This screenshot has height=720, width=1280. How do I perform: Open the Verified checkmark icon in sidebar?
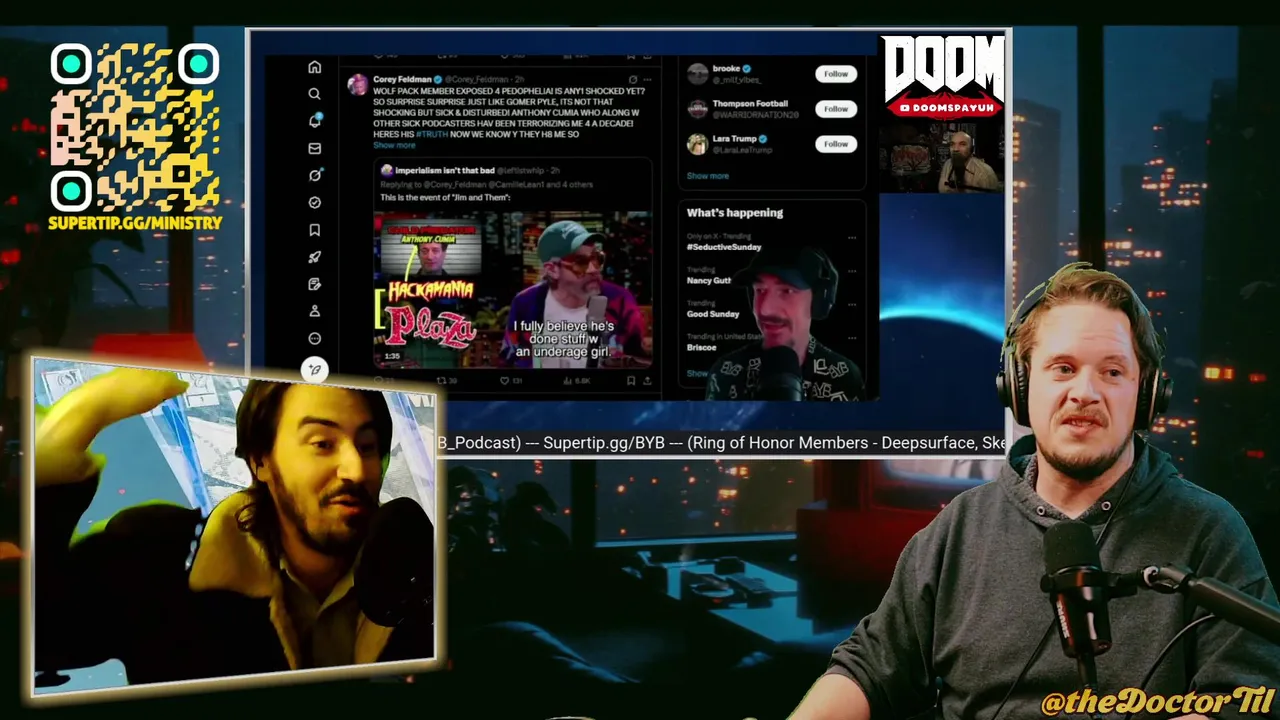[314, 202]
